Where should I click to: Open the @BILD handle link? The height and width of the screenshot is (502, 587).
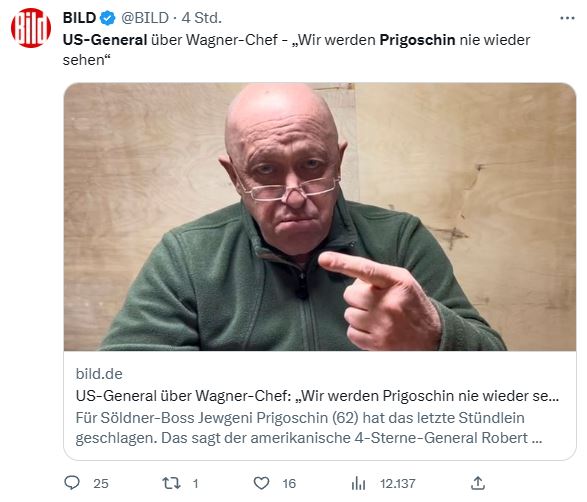pos(145,18)
